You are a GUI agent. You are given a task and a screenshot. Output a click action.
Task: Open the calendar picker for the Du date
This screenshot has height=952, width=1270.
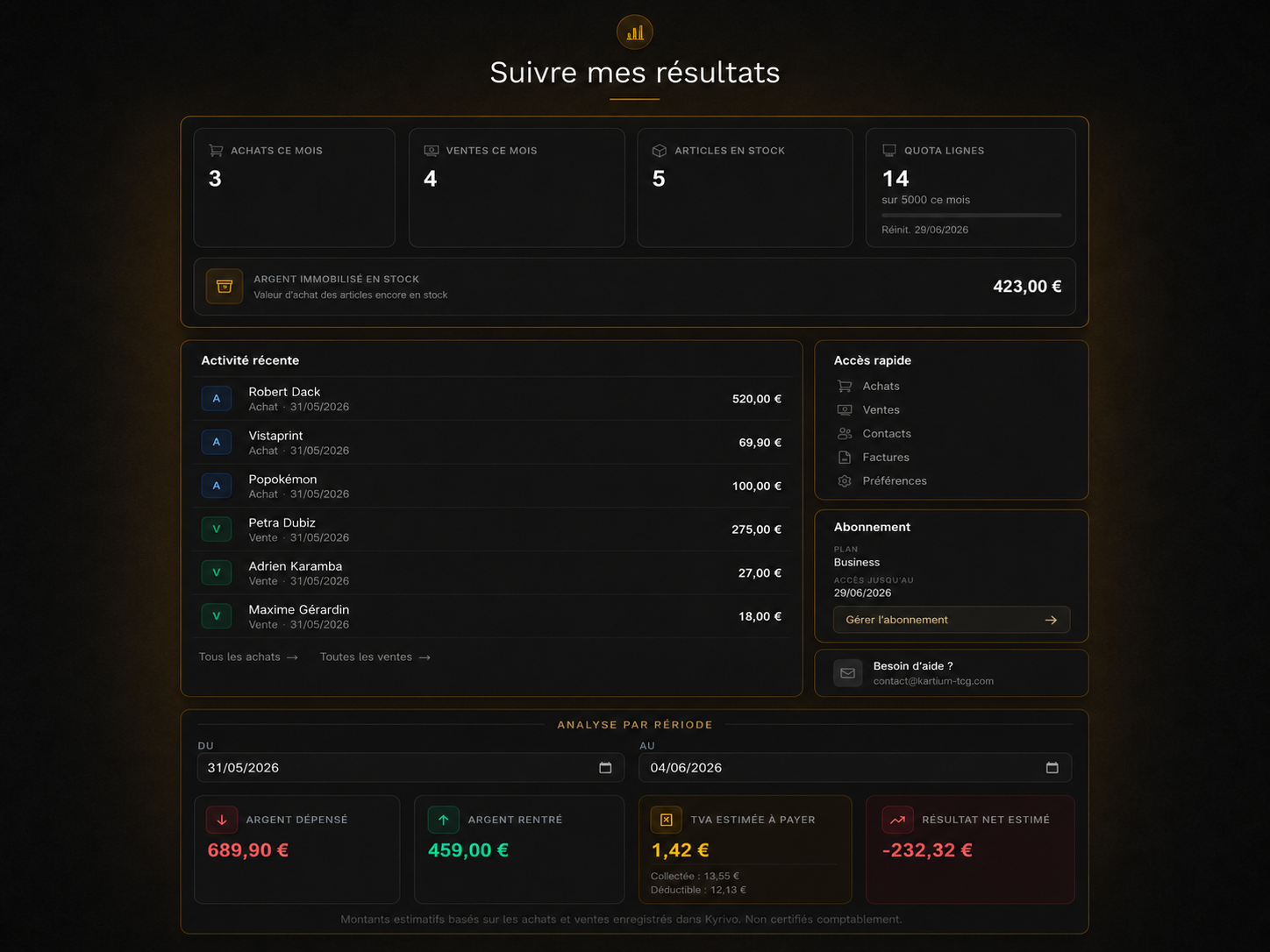[x=605, y=768]
